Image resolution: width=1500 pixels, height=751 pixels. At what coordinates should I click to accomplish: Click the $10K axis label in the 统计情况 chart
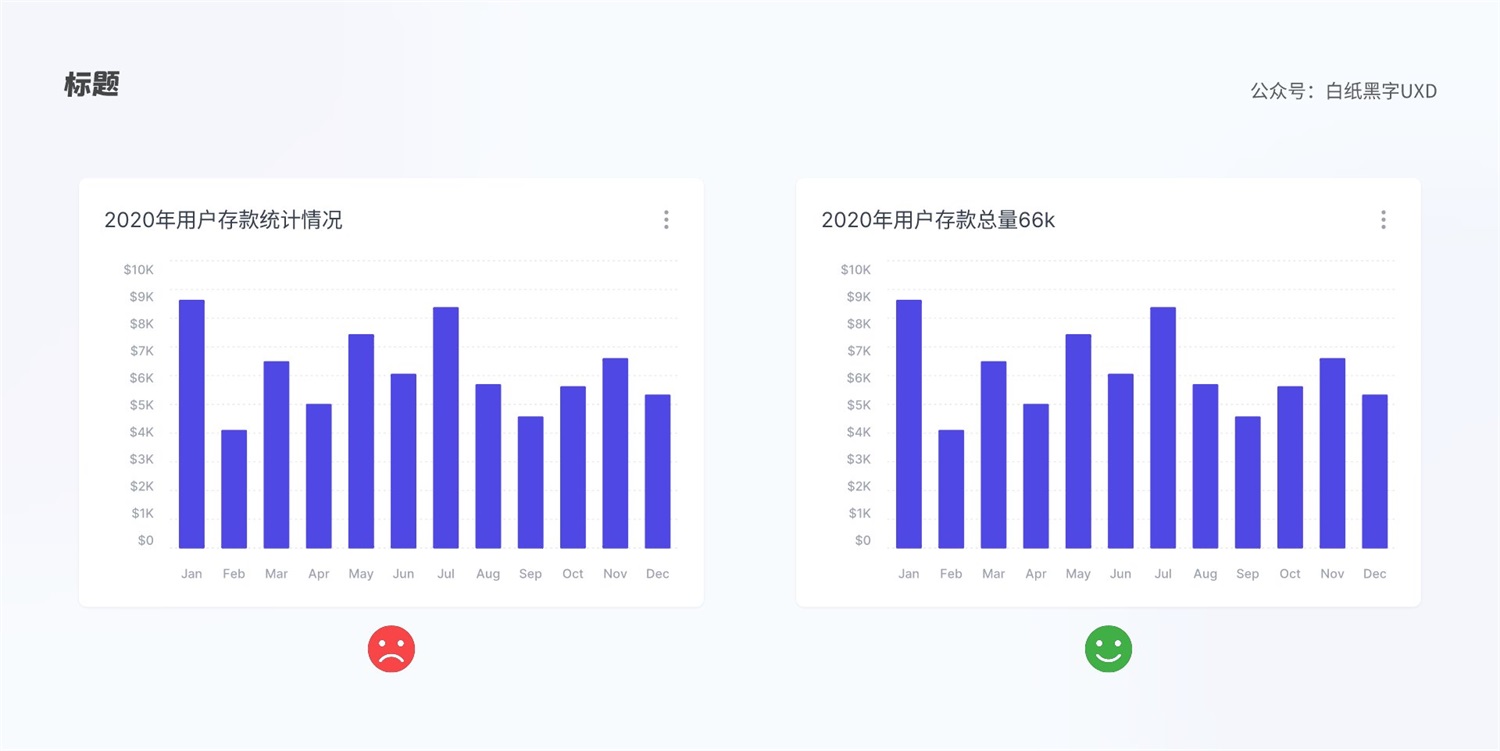[139, 269]
